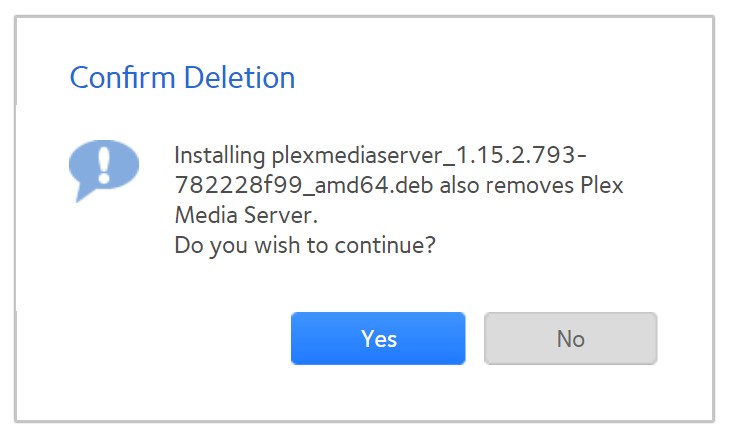The image size is (733, 432).
Task: Click the "Do you wish to continue?" text
Action: pyautogui.click(x=304, y=244)
